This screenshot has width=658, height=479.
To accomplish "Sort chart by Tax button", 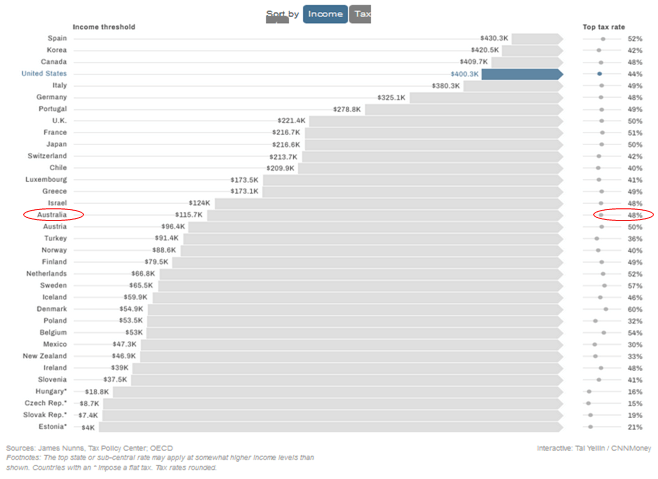I will (x=361, y=14).
